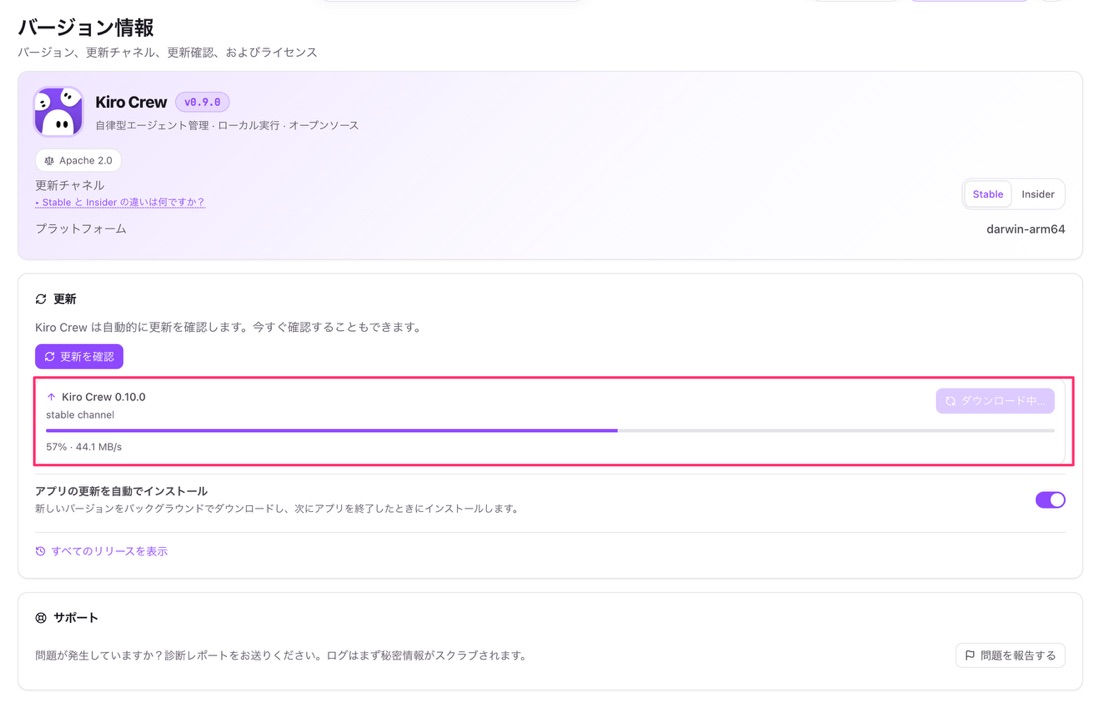Click the 57% · 44.1 MB/s status text
Viewport: 1094px width, 718px height.
point(84,447)
